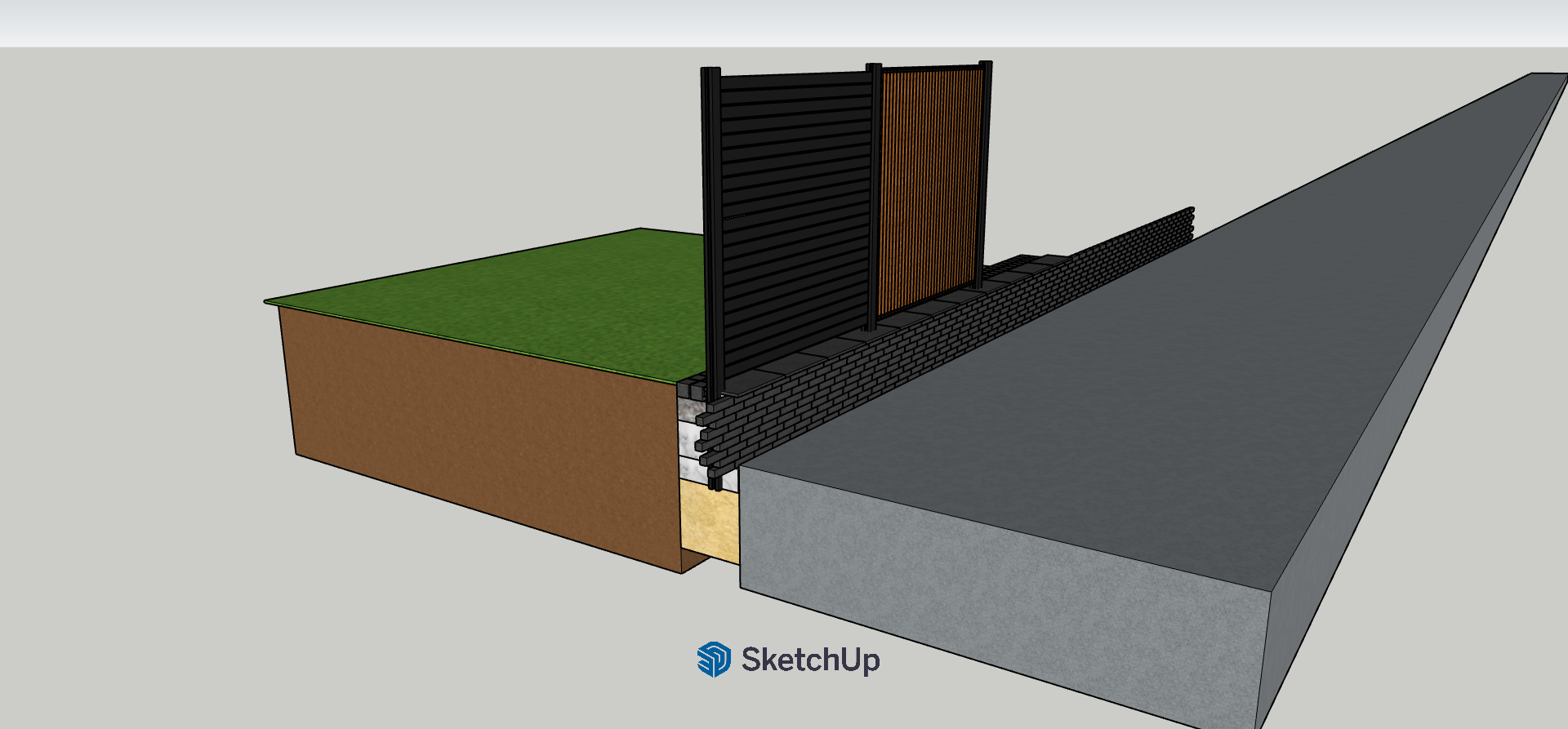1568x729 pixels.
Task: Select the brown soil block side face
Action: (x=482, y=441)
